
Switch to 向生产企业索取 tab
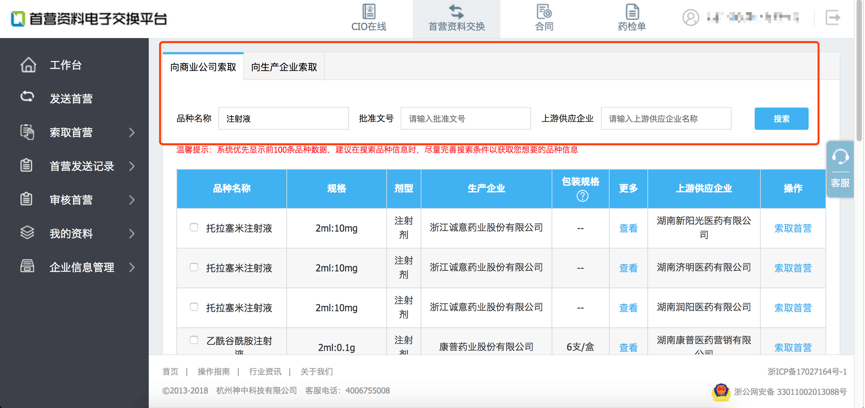pos(284,67)
